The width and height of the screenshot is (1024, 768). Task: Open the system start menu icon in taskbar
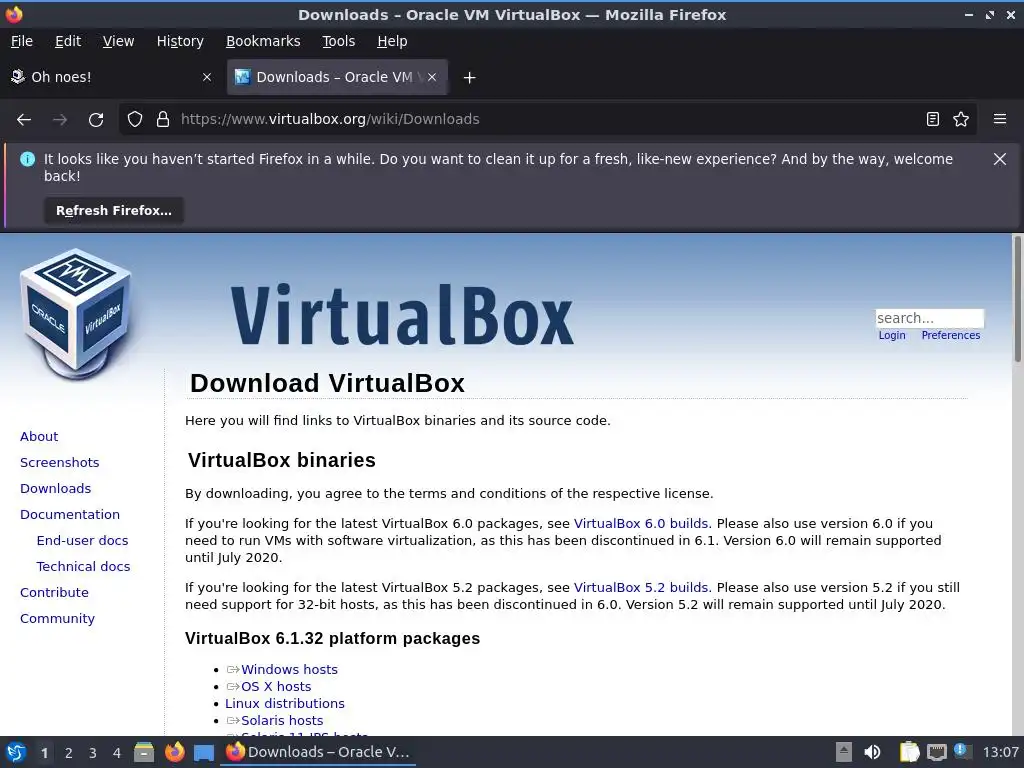(x=16, y=752)
